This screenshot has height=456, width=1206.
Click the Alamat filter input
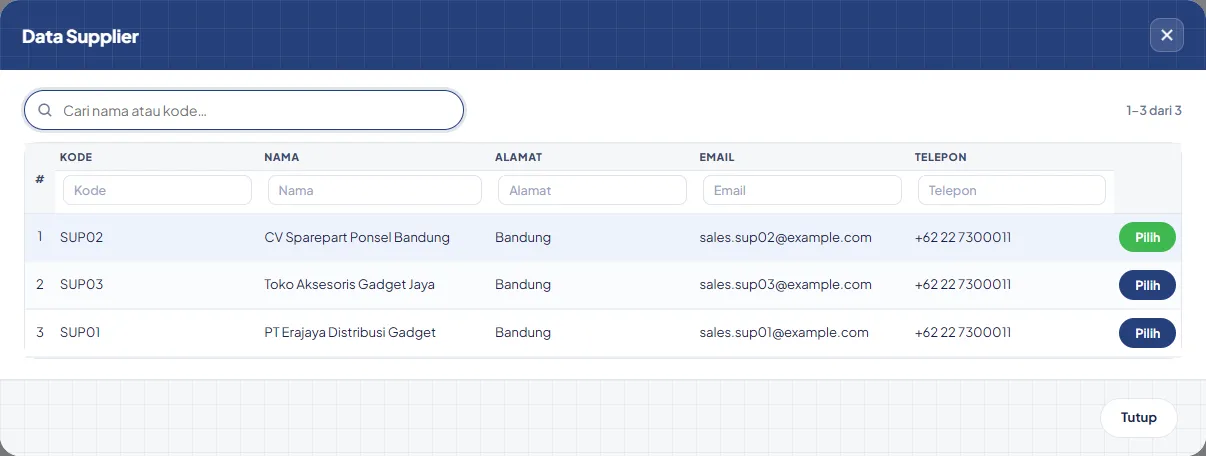click(x=592, y=190)
